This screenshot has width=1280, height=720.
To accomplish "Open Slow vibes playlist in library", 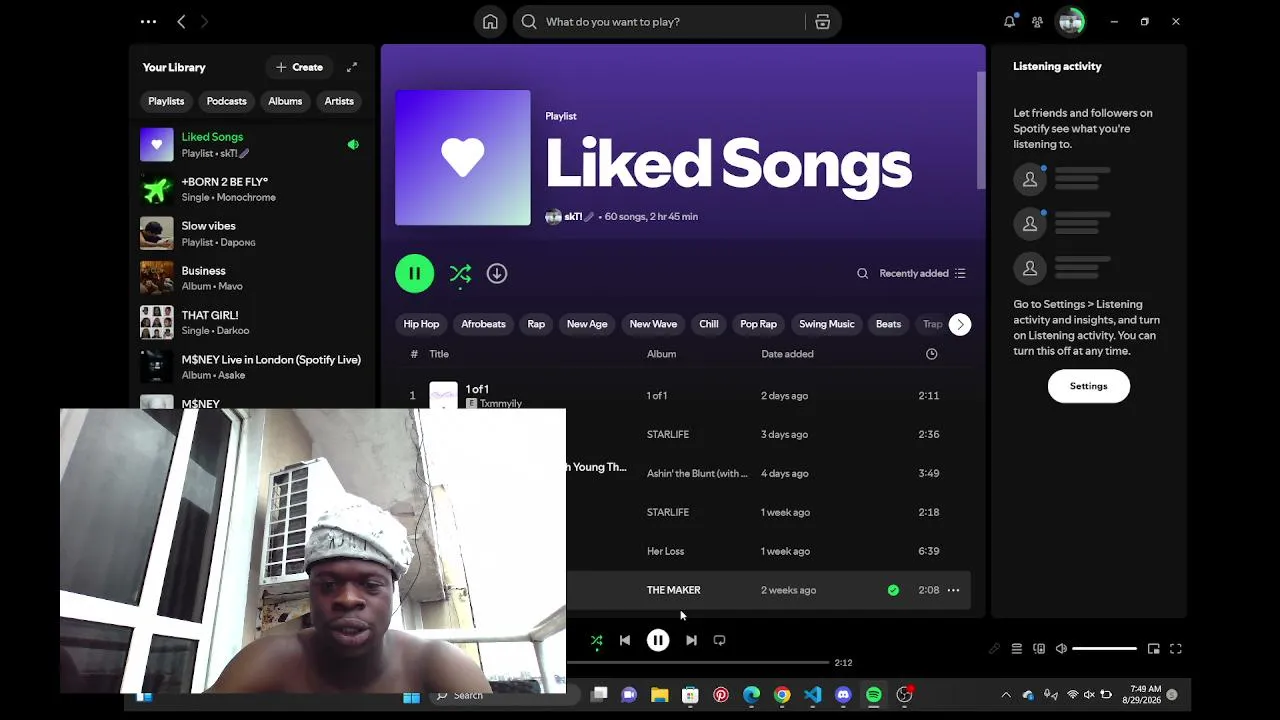I will point(252,234).
